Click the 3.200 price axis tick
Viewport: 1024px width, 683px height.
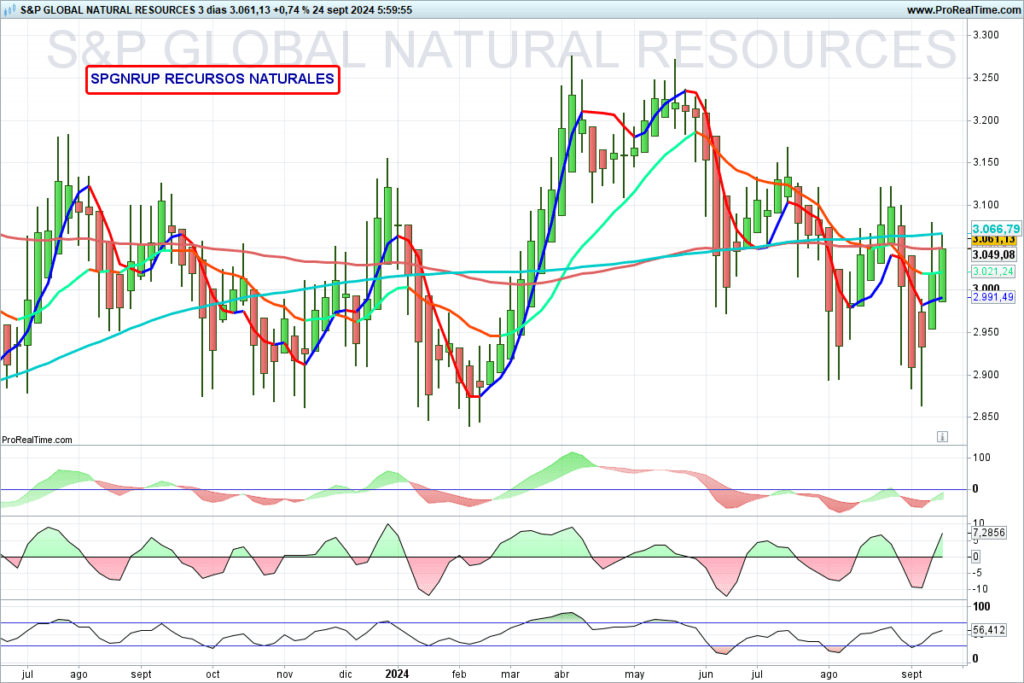pyautogui.click(x=985, y=120)
